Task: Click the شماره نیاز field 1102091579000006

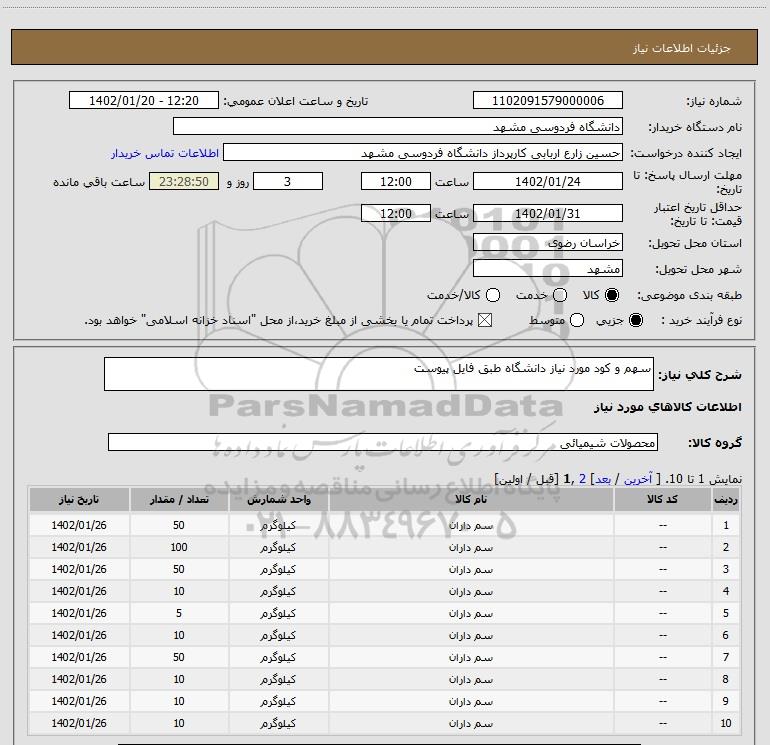Action: tap(548, 100)
